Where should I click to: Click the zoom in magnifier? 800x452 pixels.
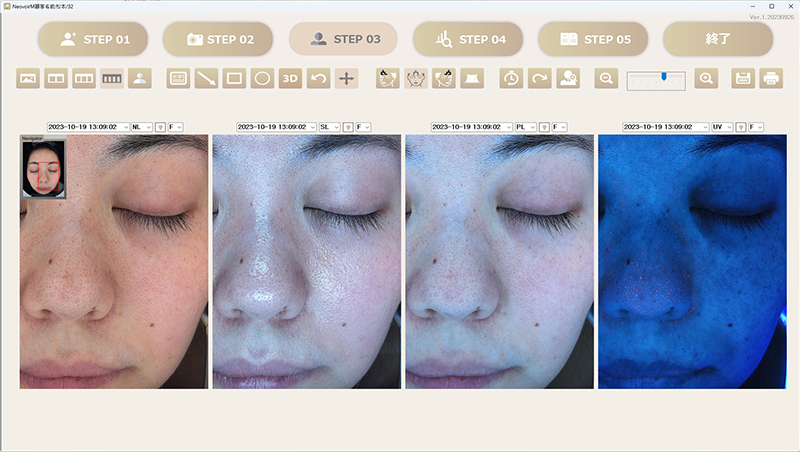pos(706,78)
